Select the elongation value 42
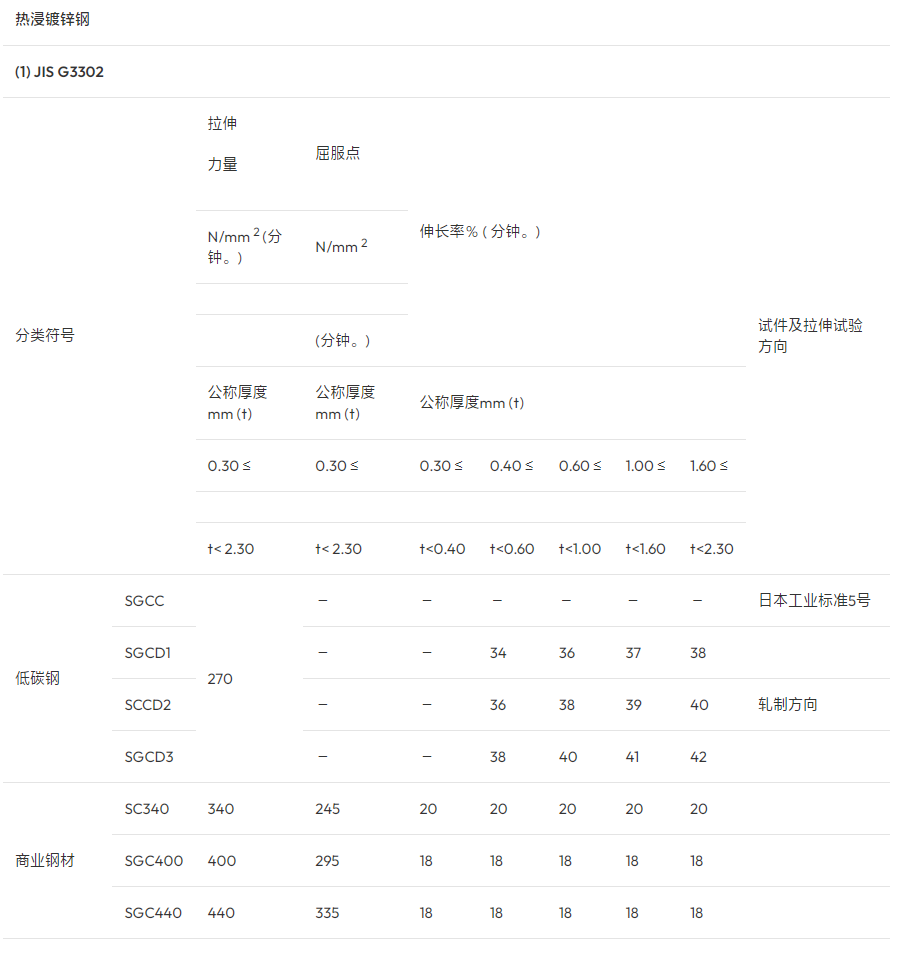The width and height of the screenshot is (900, 954). pos(698,757)
